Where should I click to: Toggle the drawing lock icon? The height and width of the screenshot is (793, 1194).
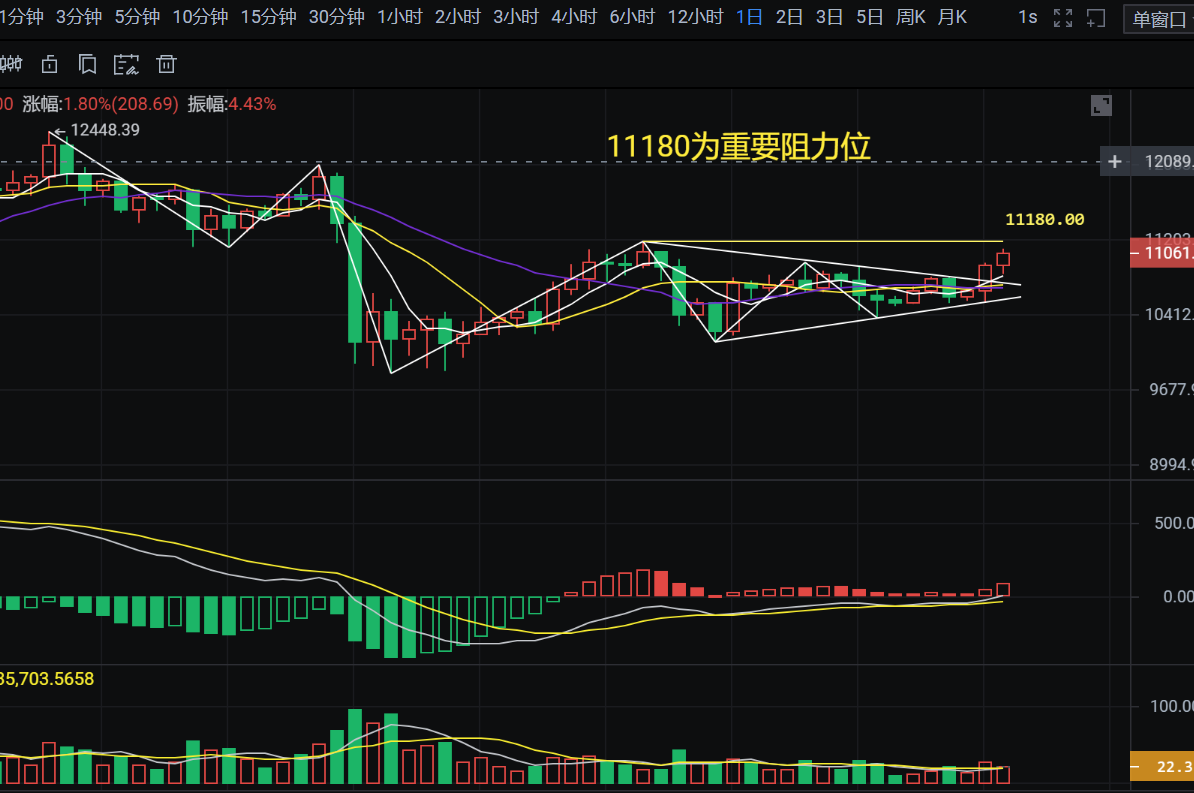click(49, 65)
